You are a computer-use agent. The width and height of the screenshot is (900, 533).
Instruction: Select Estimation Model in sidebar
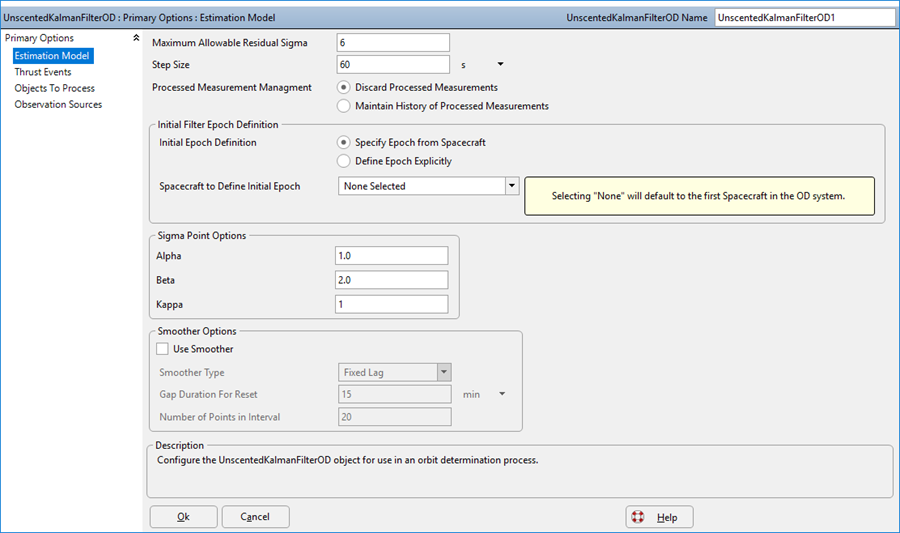(x=53, y=56)
